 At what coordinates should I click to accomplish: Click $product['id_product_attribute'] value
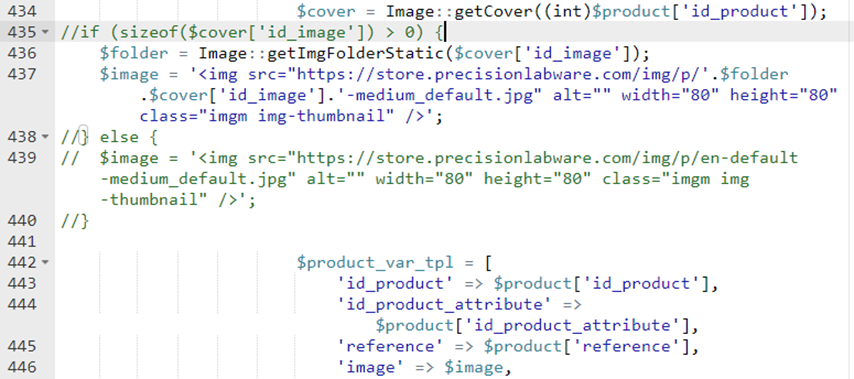point(532,326)
